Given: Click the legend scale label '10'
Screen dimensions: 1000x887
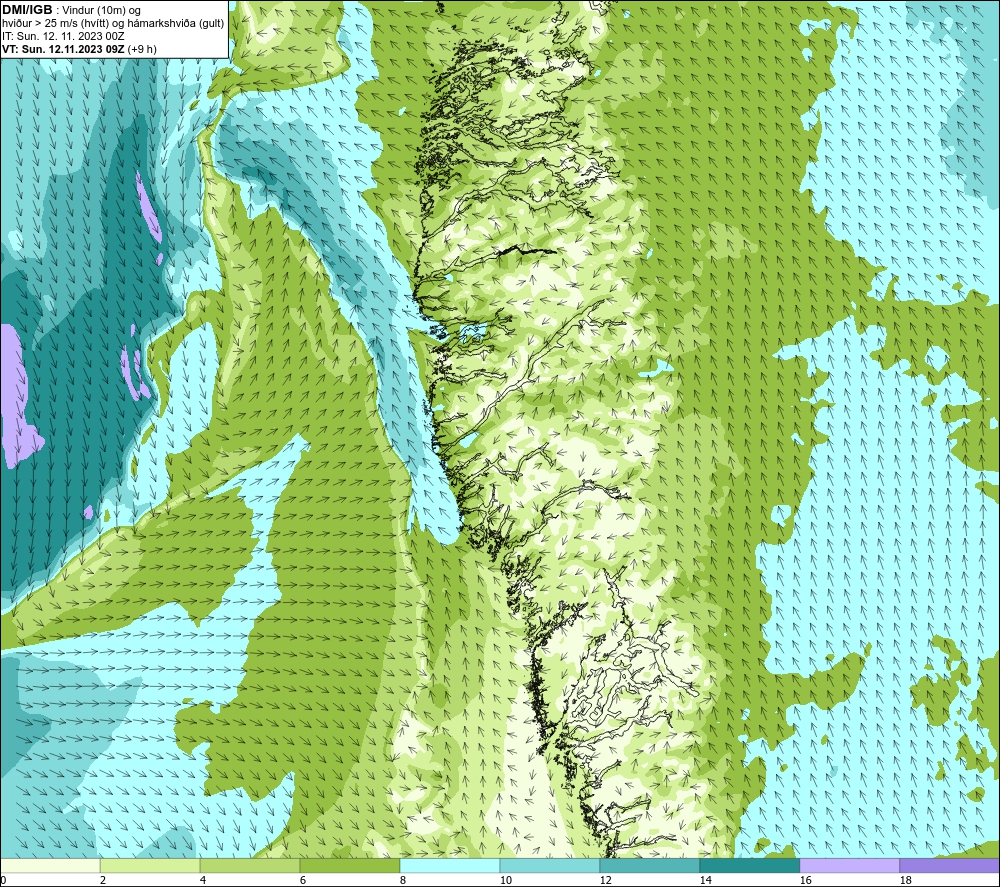Looking at the screenshot, I should (506, 880).
